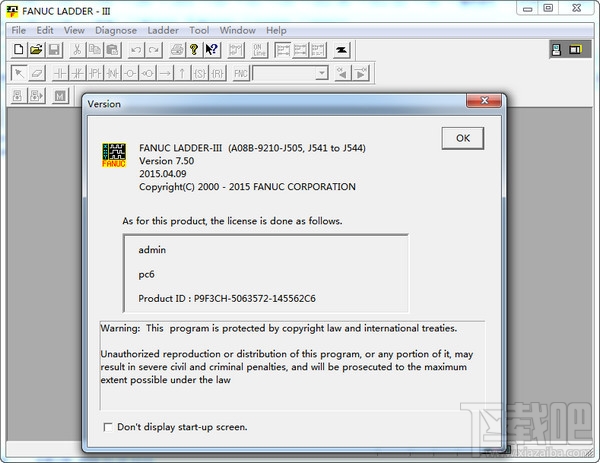Click the FANUC logo in the Version dialog
The image size is (600, 463).
(114, 155)
